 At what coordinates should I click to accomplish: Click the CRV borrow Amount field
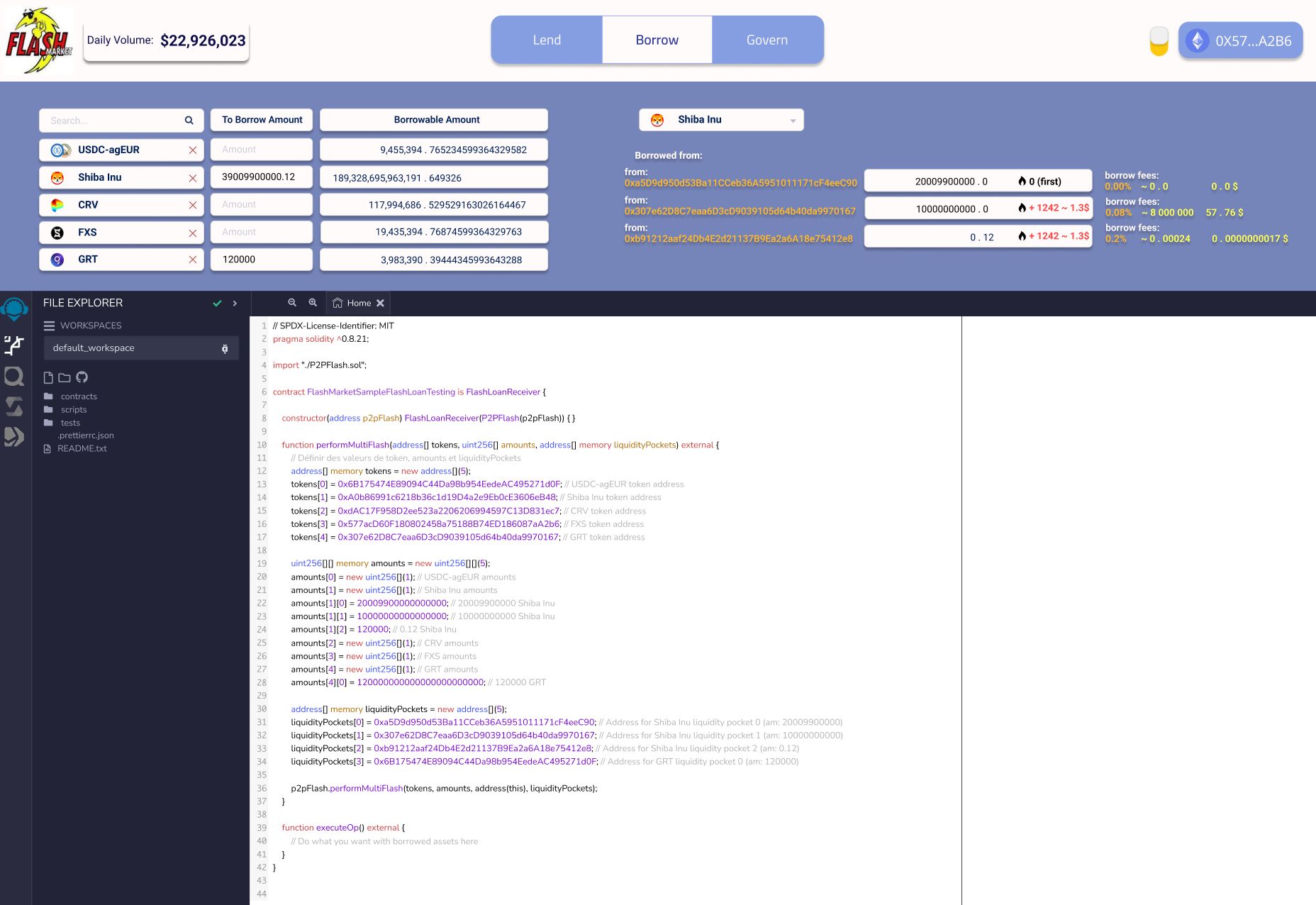(262, 204)
